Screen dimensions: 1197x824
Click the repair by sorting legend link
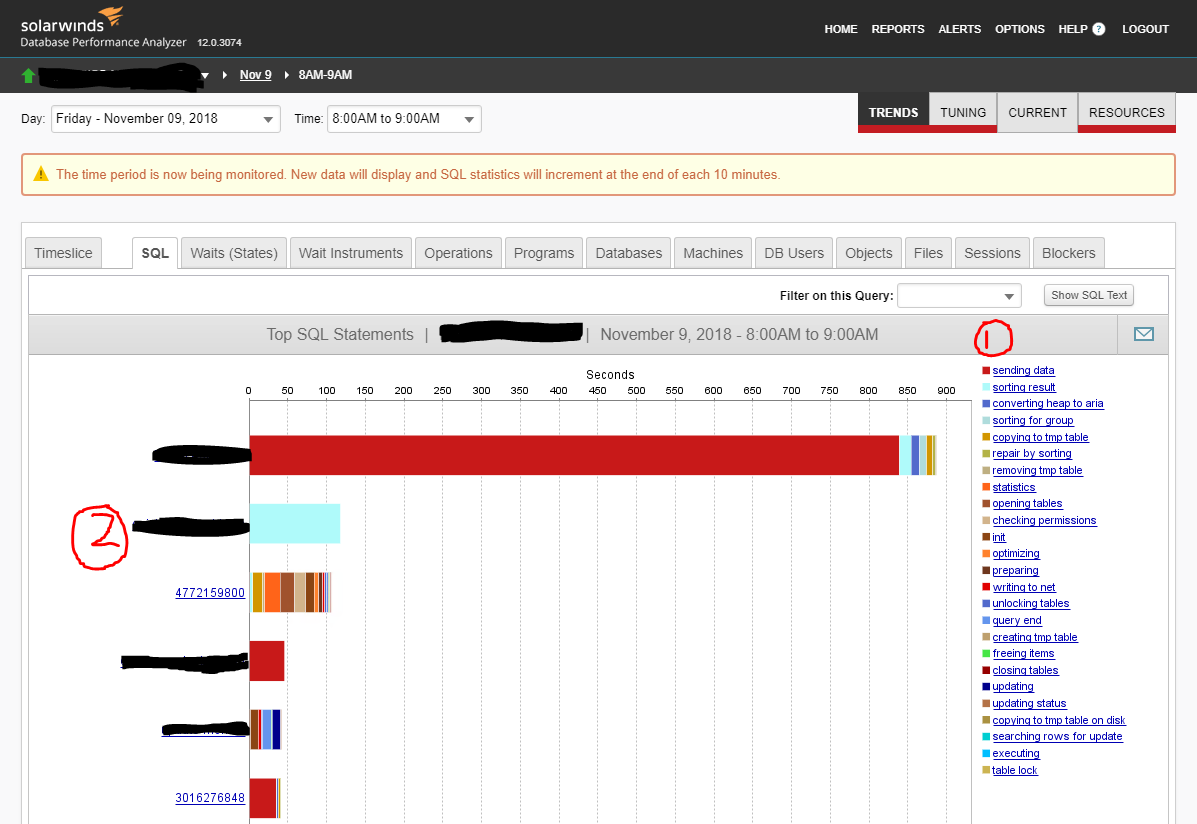[x=1031, y=454]
